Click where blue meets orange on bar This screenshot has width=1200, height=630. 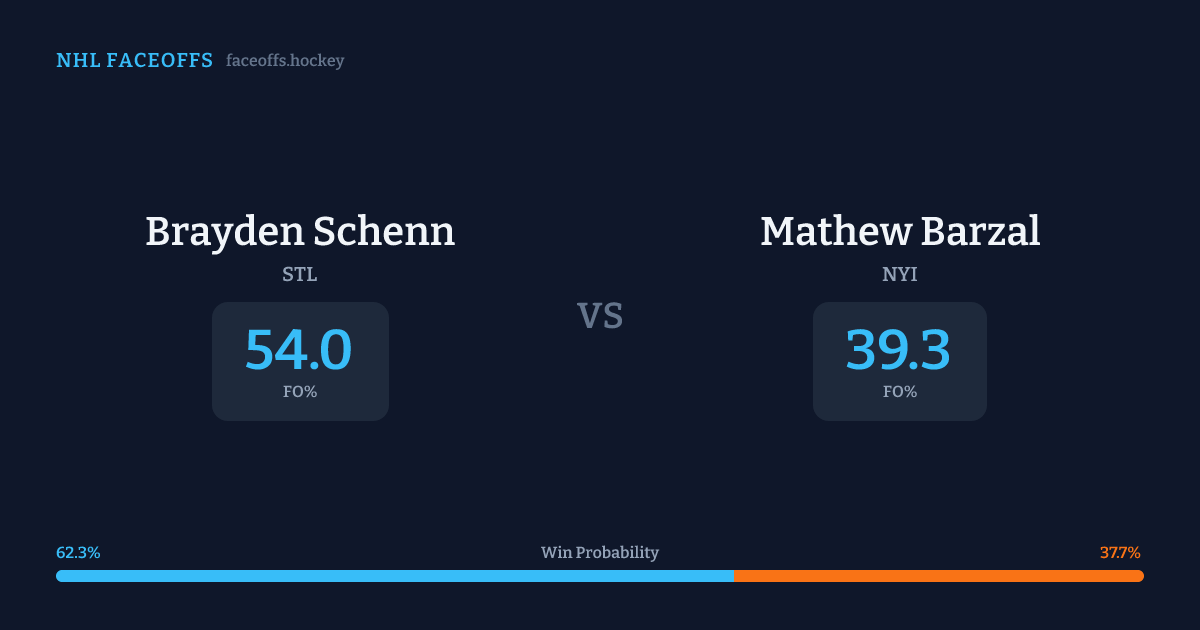pos(733,576)
